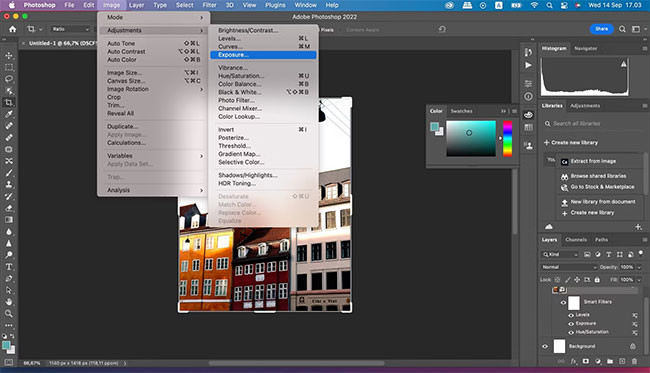The height and width of the screenshot is (373, 650).
Task: Toggle Lock position cross-arrows icon
Action: tap(577, 280)
